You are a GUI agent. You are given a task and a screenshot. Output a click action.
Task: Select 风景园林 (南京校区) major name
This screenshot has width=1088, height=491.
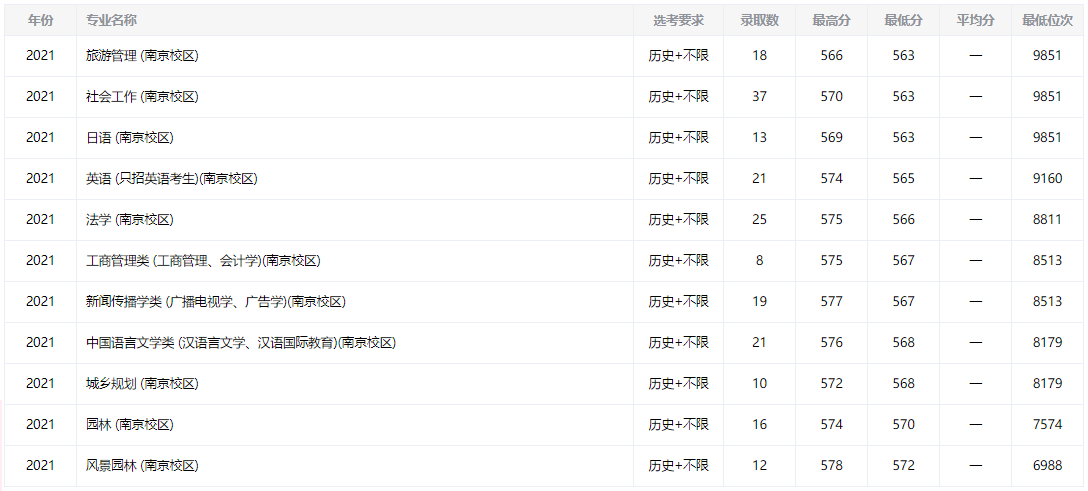(142, 466)
